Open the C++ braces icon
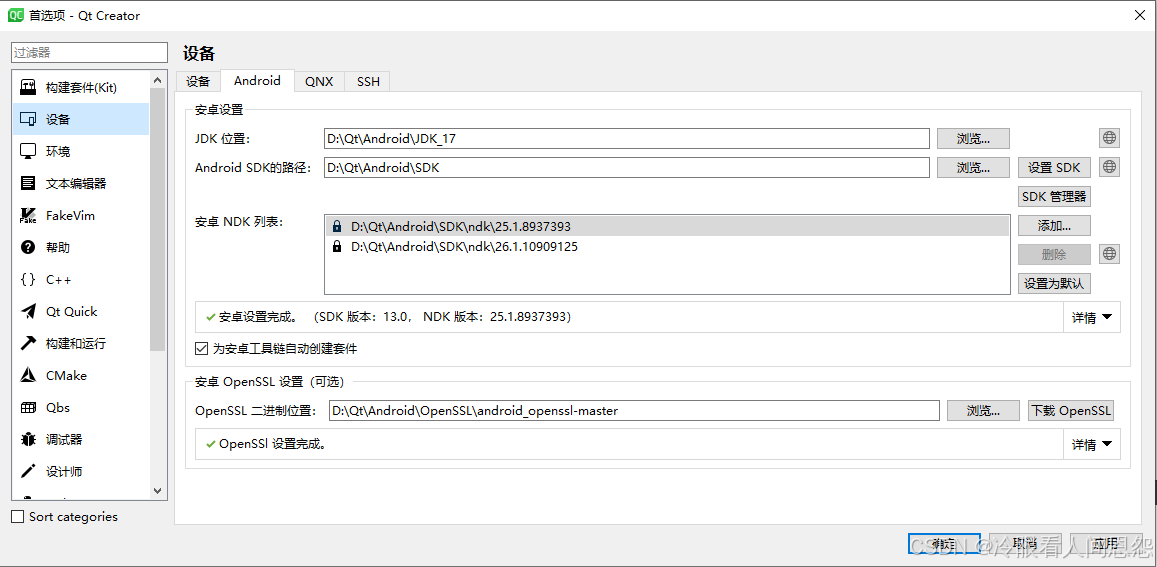 pyautogui.click(x=28, y=280)
